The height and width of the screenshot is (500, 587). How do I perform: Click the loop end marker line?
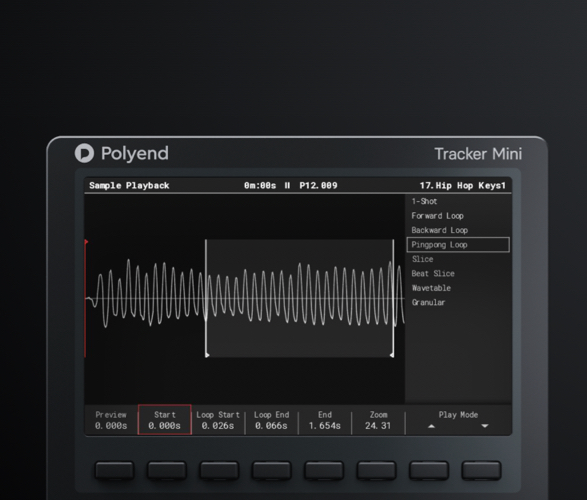coord(393,299)
